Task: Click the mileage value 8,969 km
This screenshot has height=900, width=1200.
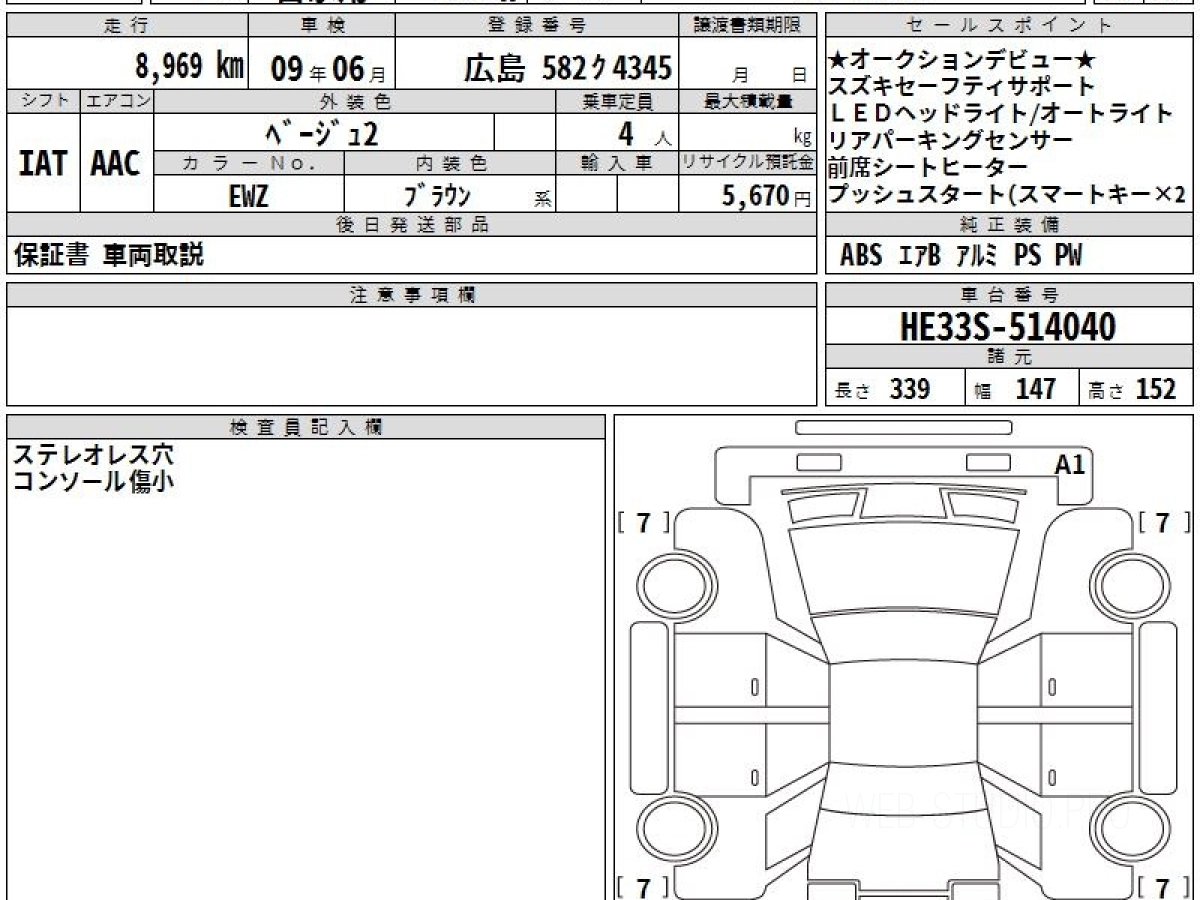Action: tap(189, 67)
